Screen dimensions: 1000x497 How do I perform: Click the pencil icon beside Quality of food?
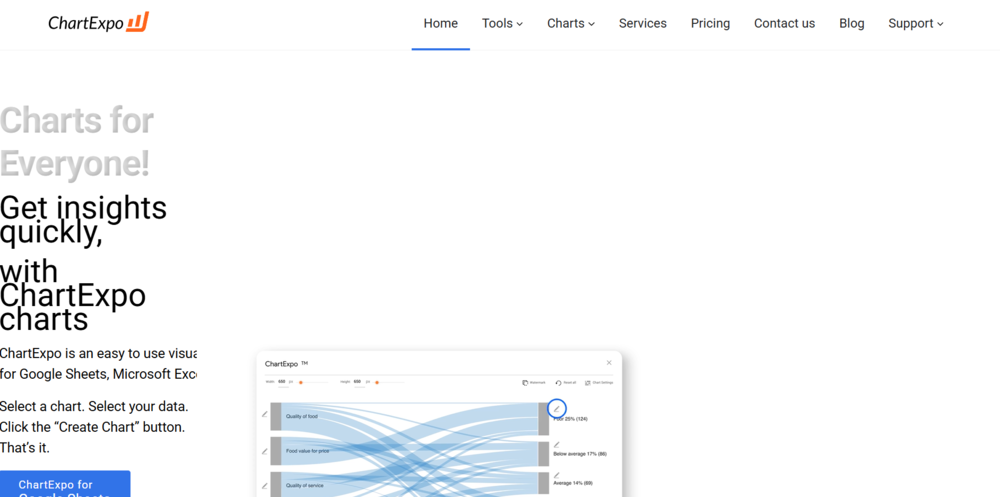pyautogui.click(x=265, y=414)
